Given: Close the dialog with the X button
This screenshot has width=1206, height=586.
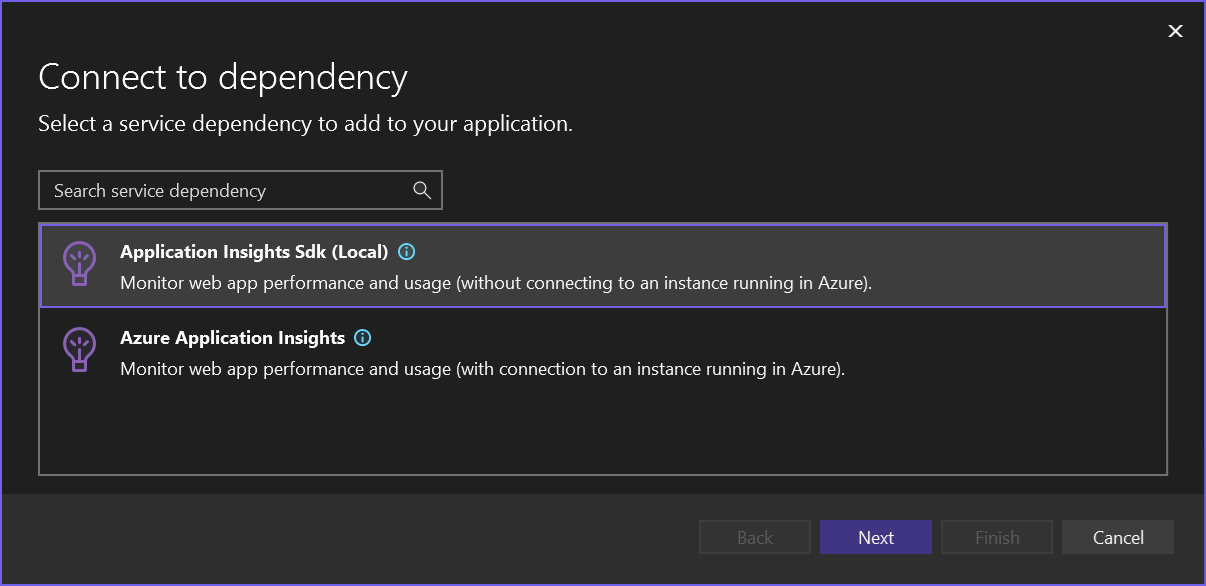Looking at the screenshot, I should tap(1175, 31).
